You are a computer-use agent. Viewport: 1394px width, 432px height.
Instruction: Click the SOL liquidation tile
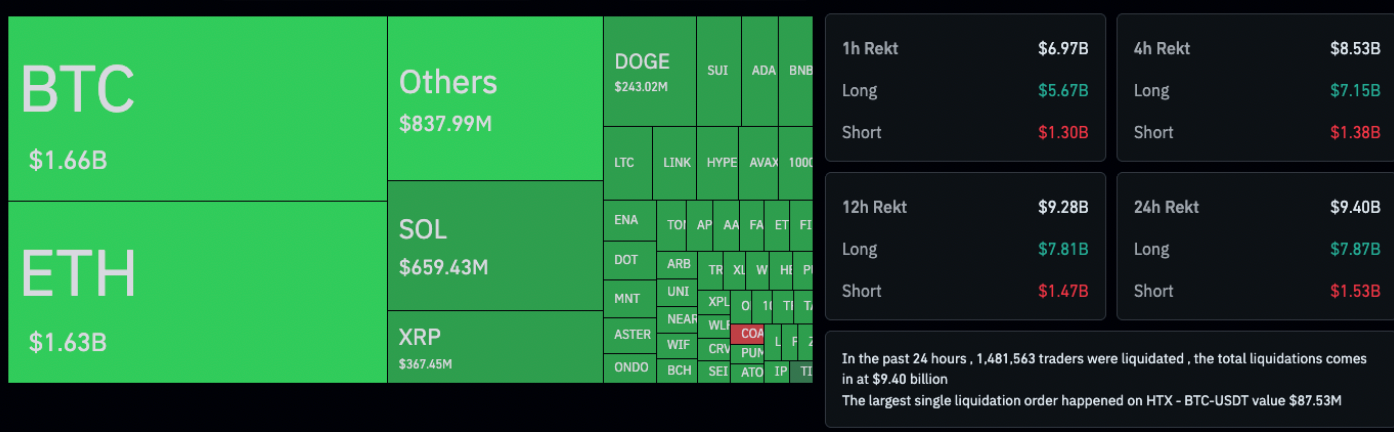[494, 245]
